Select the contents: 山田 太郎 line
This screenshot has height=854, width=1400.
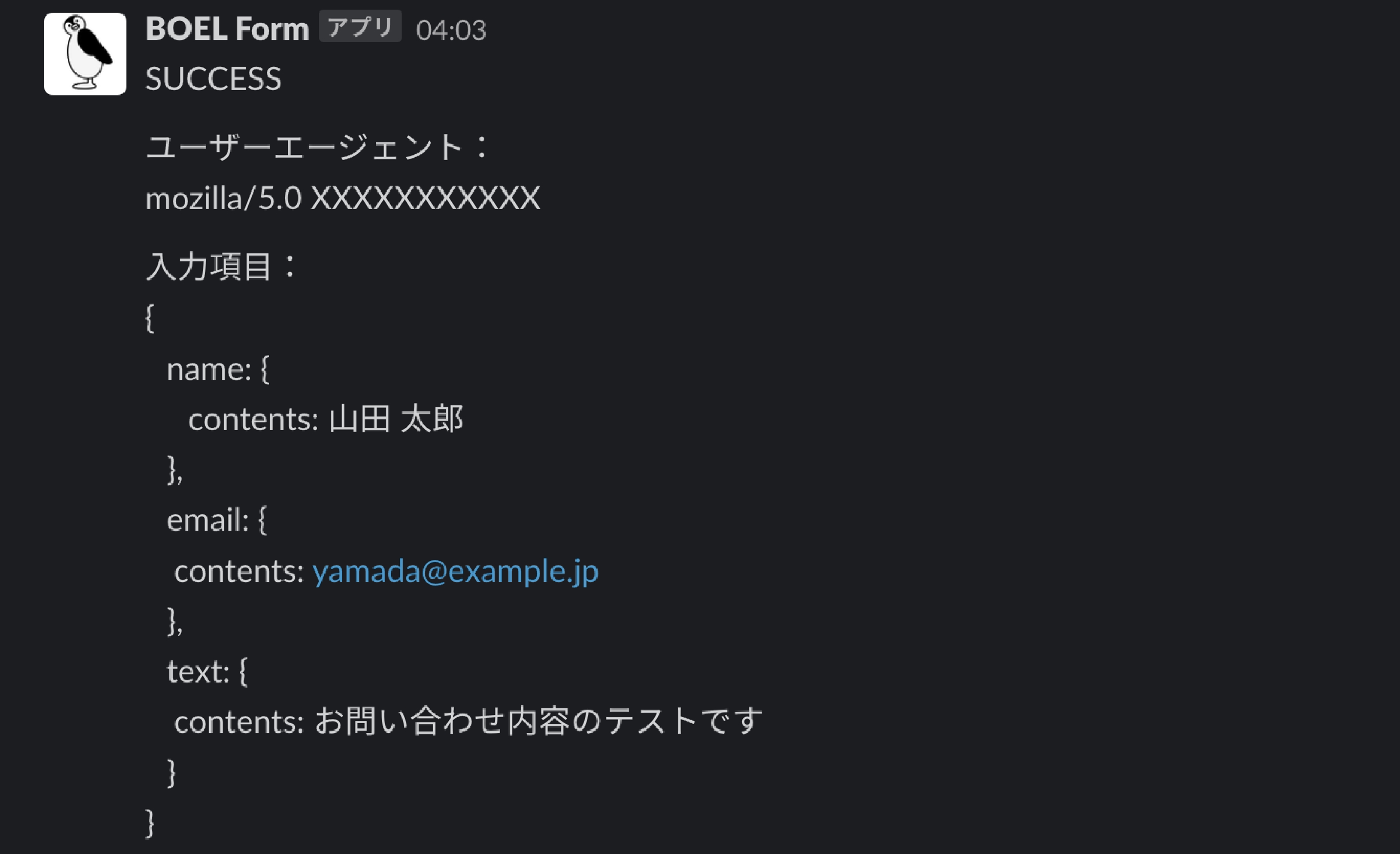click(326, 419)
